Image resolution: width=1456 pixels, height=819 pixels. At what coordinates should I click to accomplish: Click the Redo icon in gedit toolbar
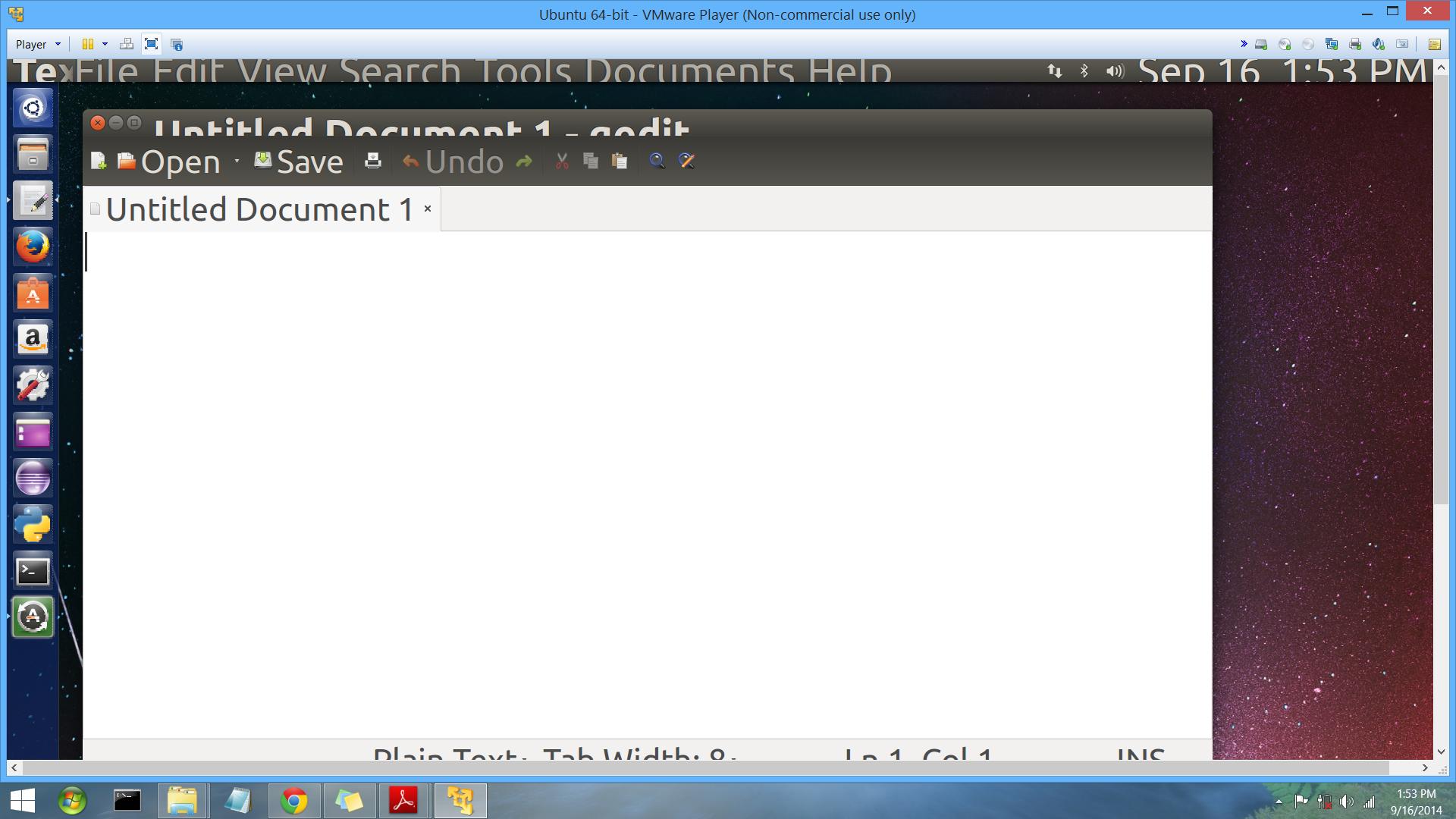(525, 161)
